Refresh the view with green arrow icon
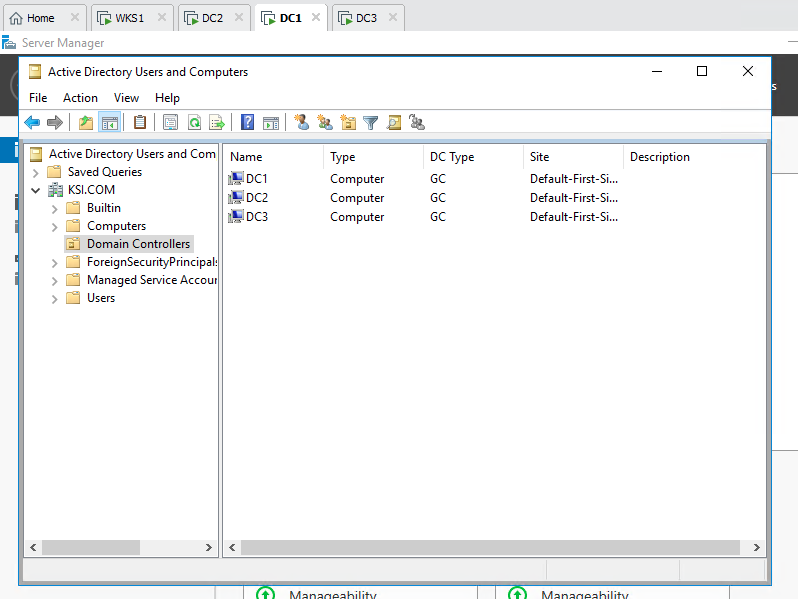 194,123
